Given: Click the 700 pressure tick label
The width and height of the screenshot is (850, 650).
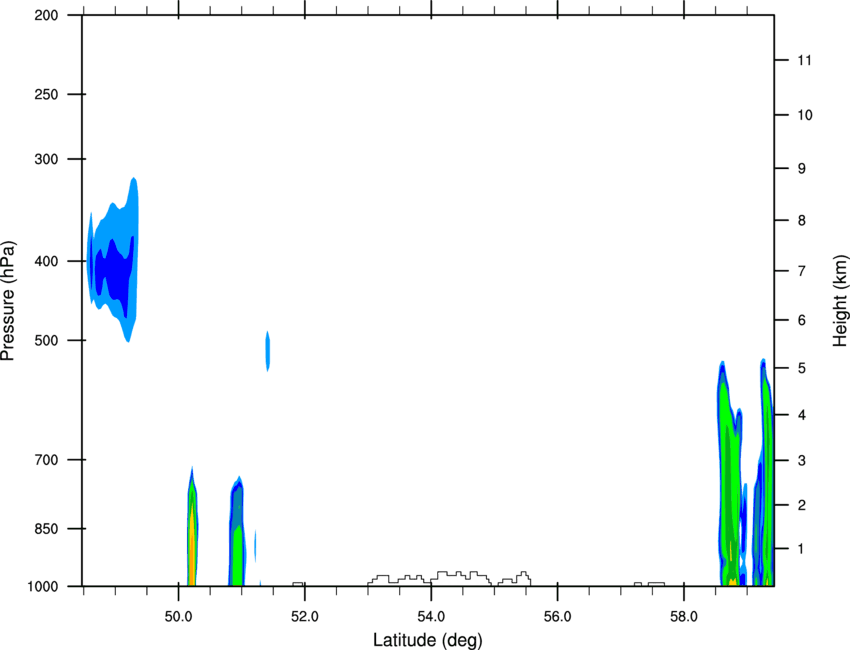Looking at the screenshot, I should pos(46,460).
